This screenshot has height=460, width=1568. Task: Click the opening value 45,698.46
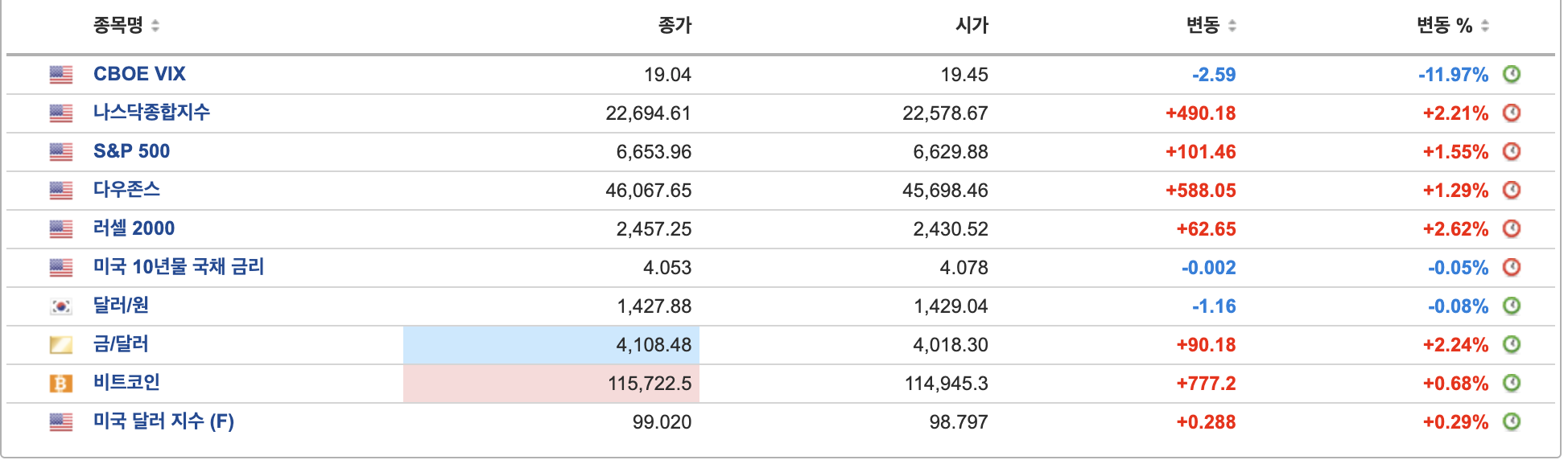pos(945,191)
